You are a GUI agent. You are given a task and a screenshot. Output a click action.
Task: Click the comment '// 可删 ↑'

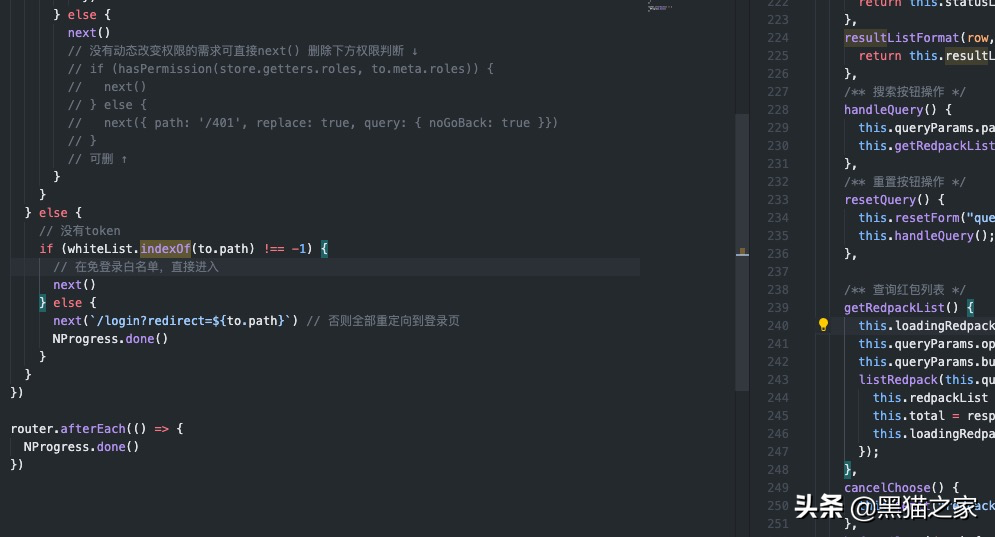click(98, 159)
